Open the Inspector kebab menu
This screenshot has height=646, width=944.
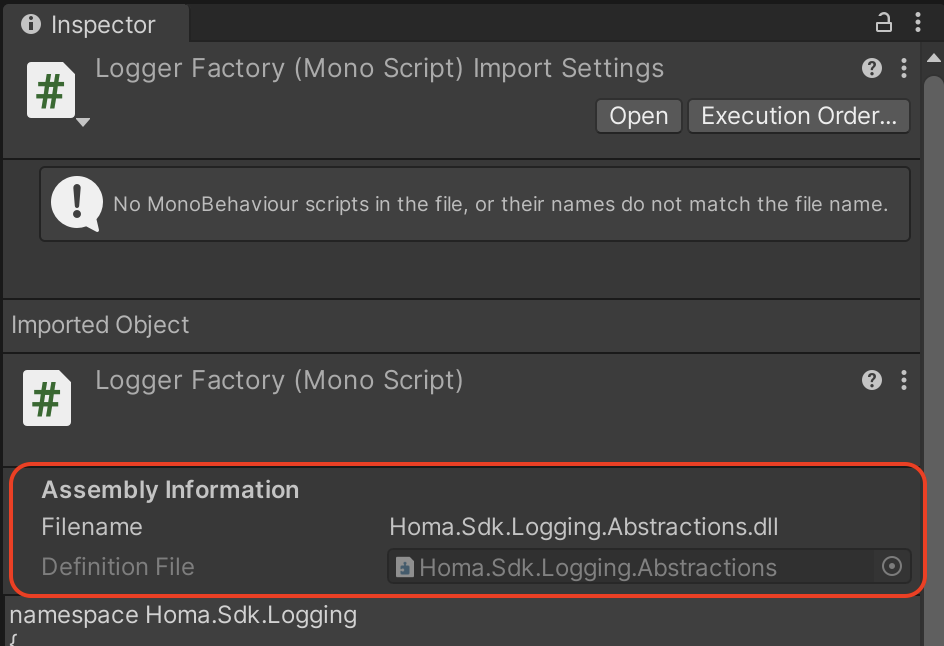point(919,21)
